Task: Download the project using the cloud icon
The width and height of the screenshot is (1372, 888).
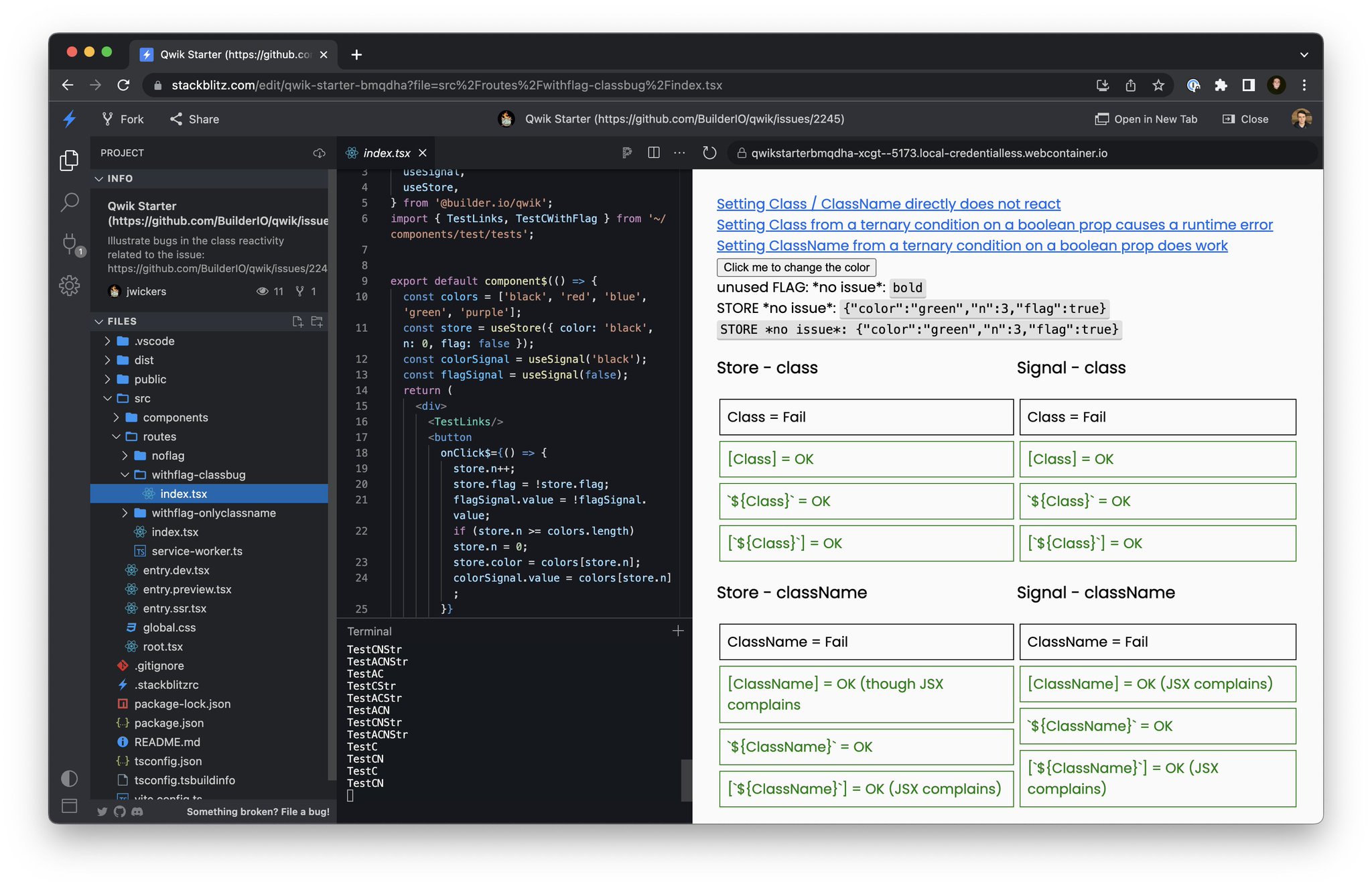Action: pos(318,153)
